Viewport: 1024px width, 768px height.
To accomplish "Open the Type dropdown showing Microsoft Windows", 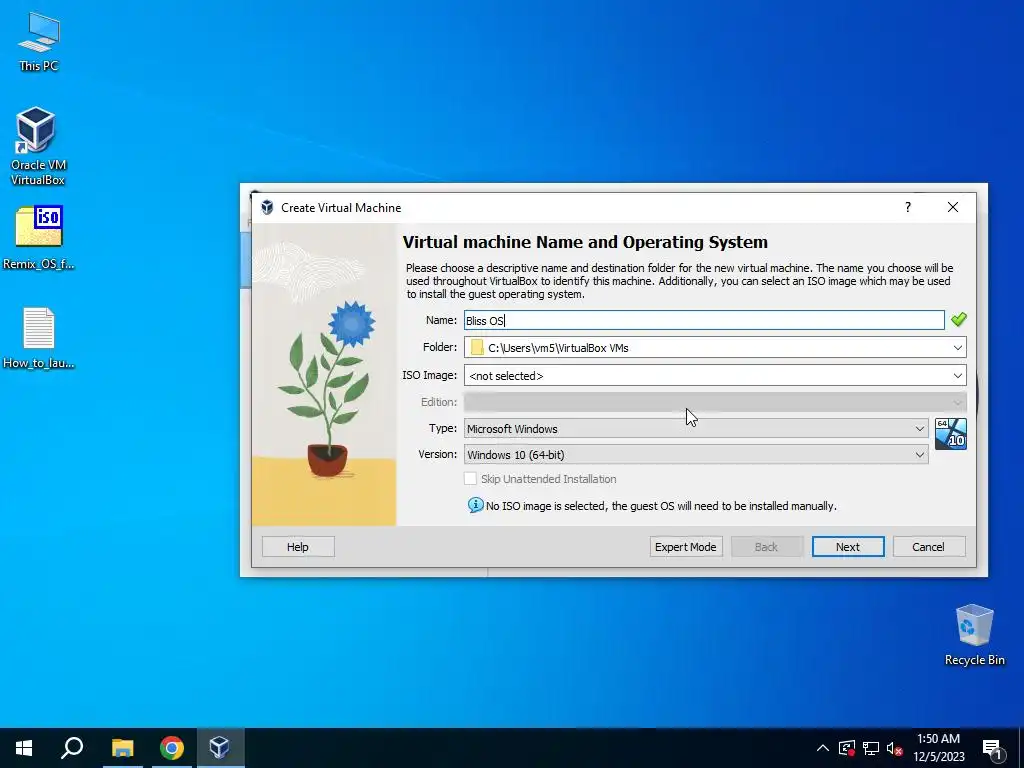I will (x=696, y=428).
